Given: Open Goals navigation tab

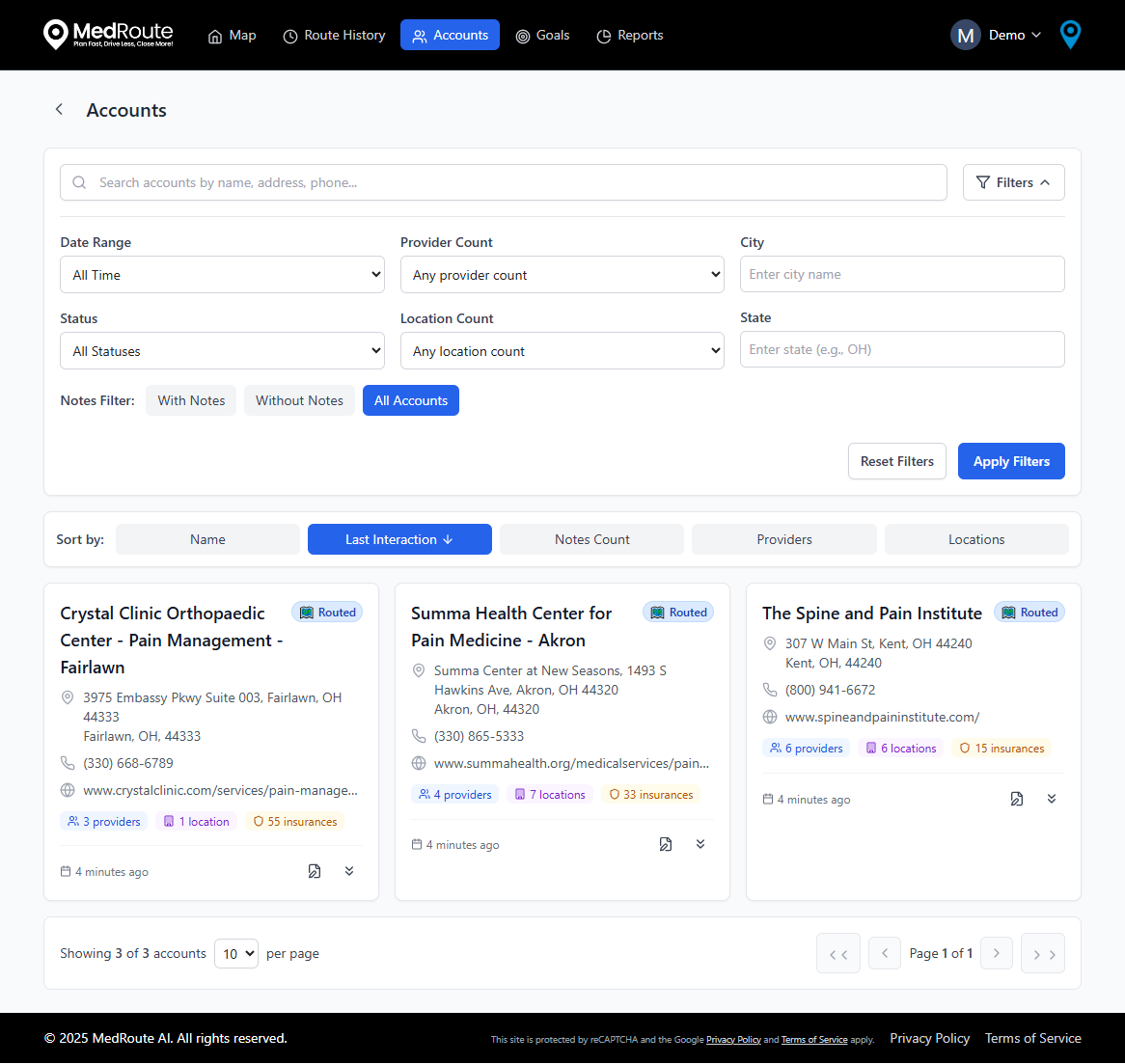Looking at the screenshot, I should pyautogui.click(x=542, y=35).
